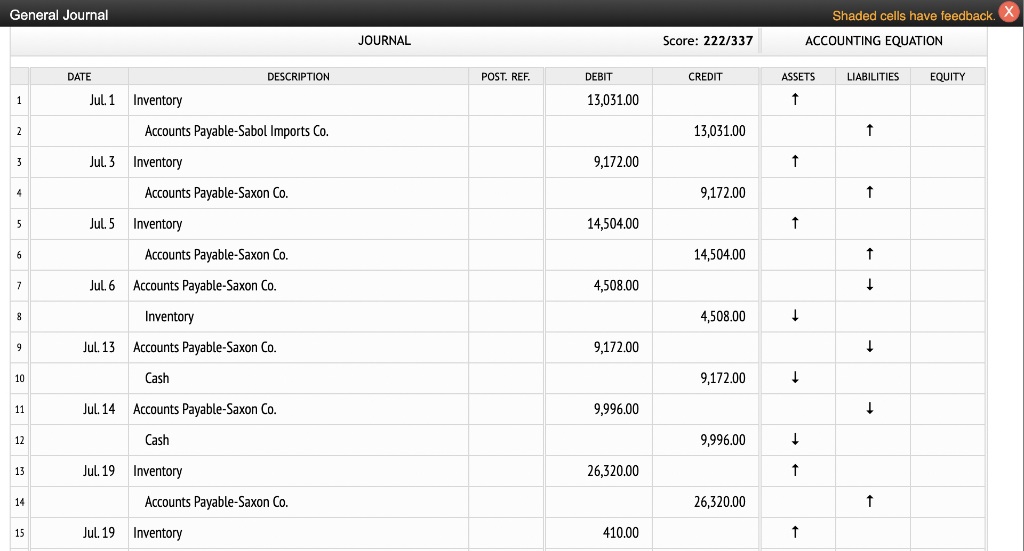
Task: Select the date cell 'Jul. 3'
Action: coord(102,161)
